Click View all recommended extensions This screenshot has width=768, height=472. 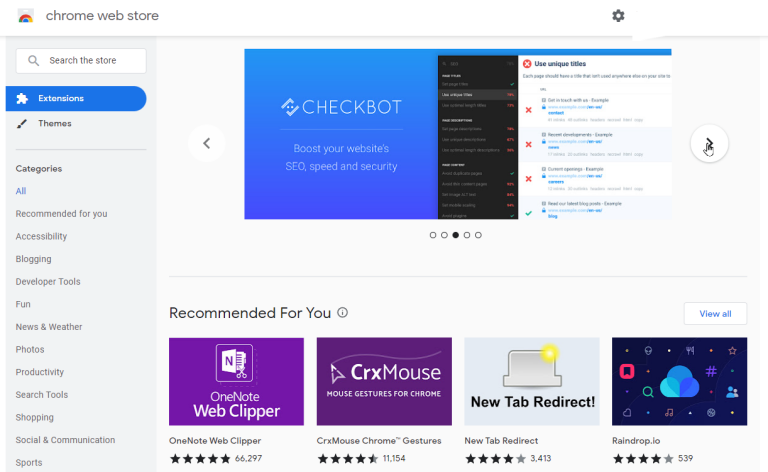pos(715,314)
